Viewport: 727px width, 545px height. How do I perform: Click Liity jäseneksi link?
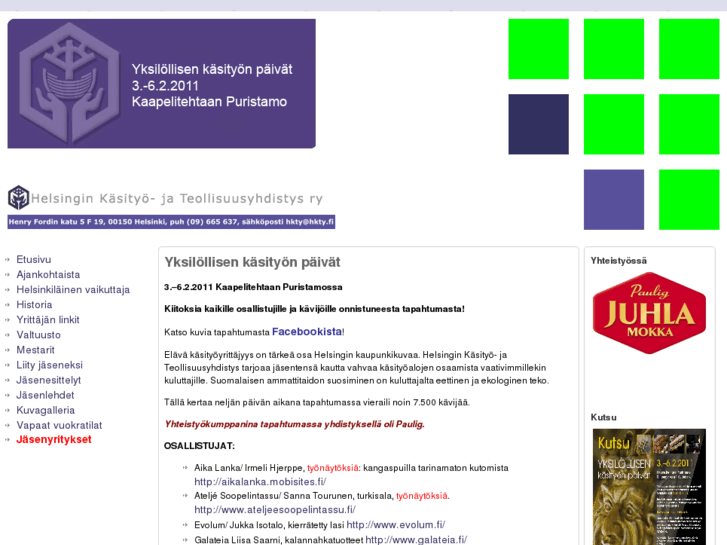[49, 365]
